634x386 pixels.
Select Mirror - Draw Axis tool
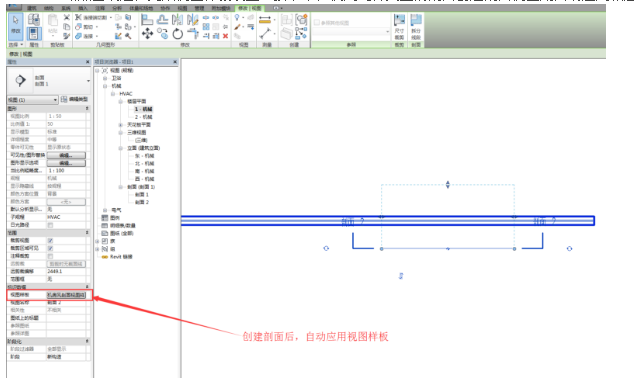coord(192,19)
